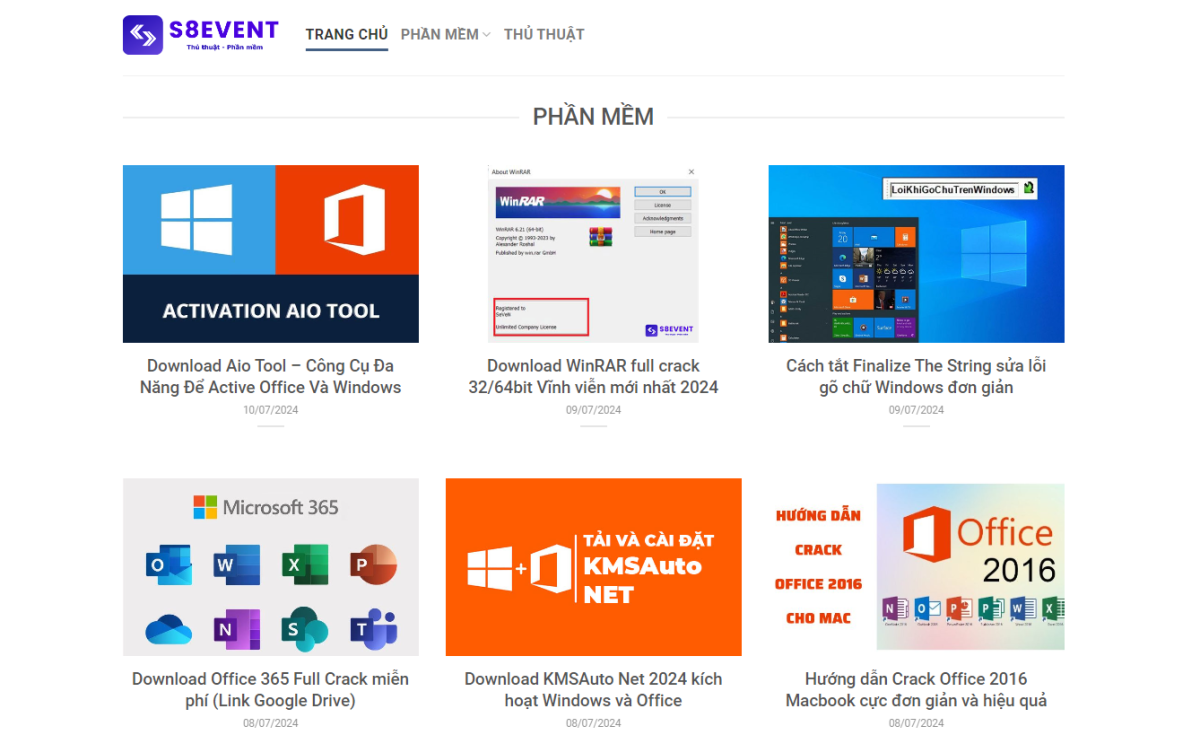This screenshot has width=1200, height=735.
Task: Open the Download Aio Tool article title
Action: point(270,377)
